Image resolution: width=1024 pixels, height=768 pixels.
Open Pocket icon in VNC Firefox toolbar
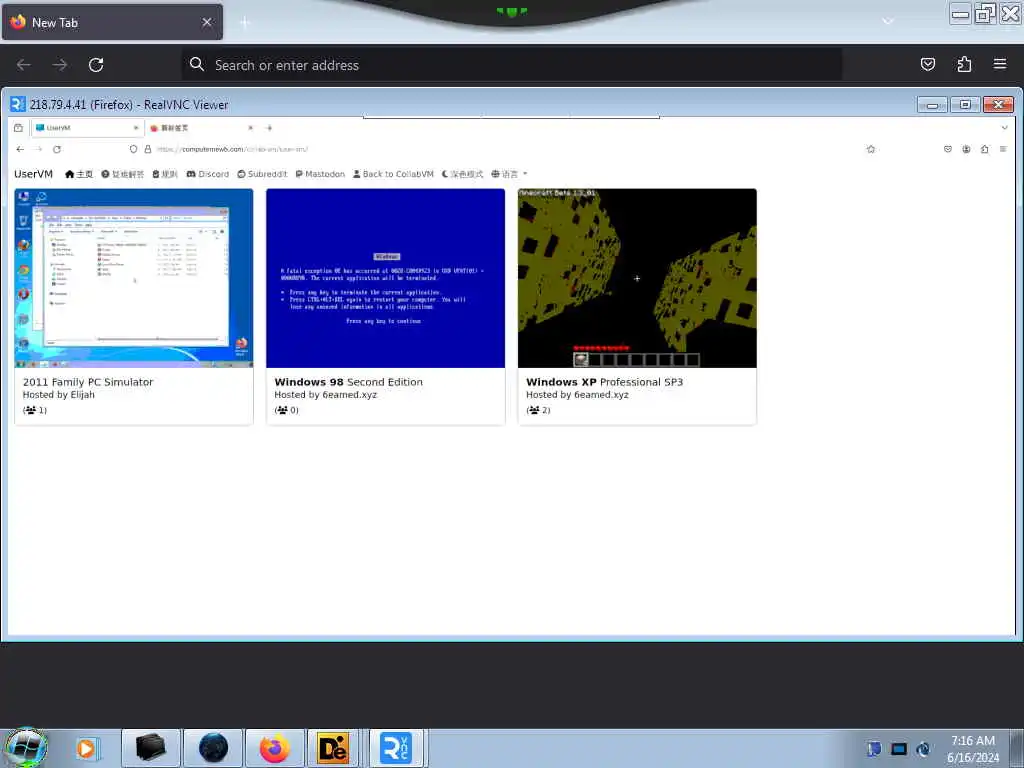click(x=948, y=149)
